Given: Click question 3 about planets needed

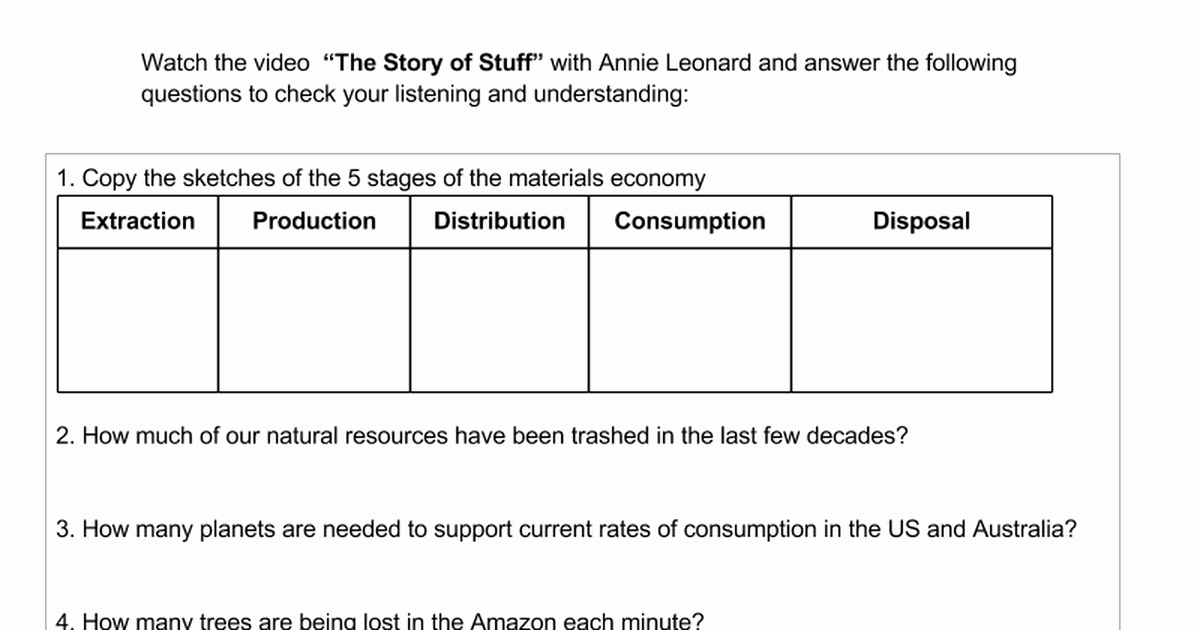Looking at the screenshot, I should point(566,529).
